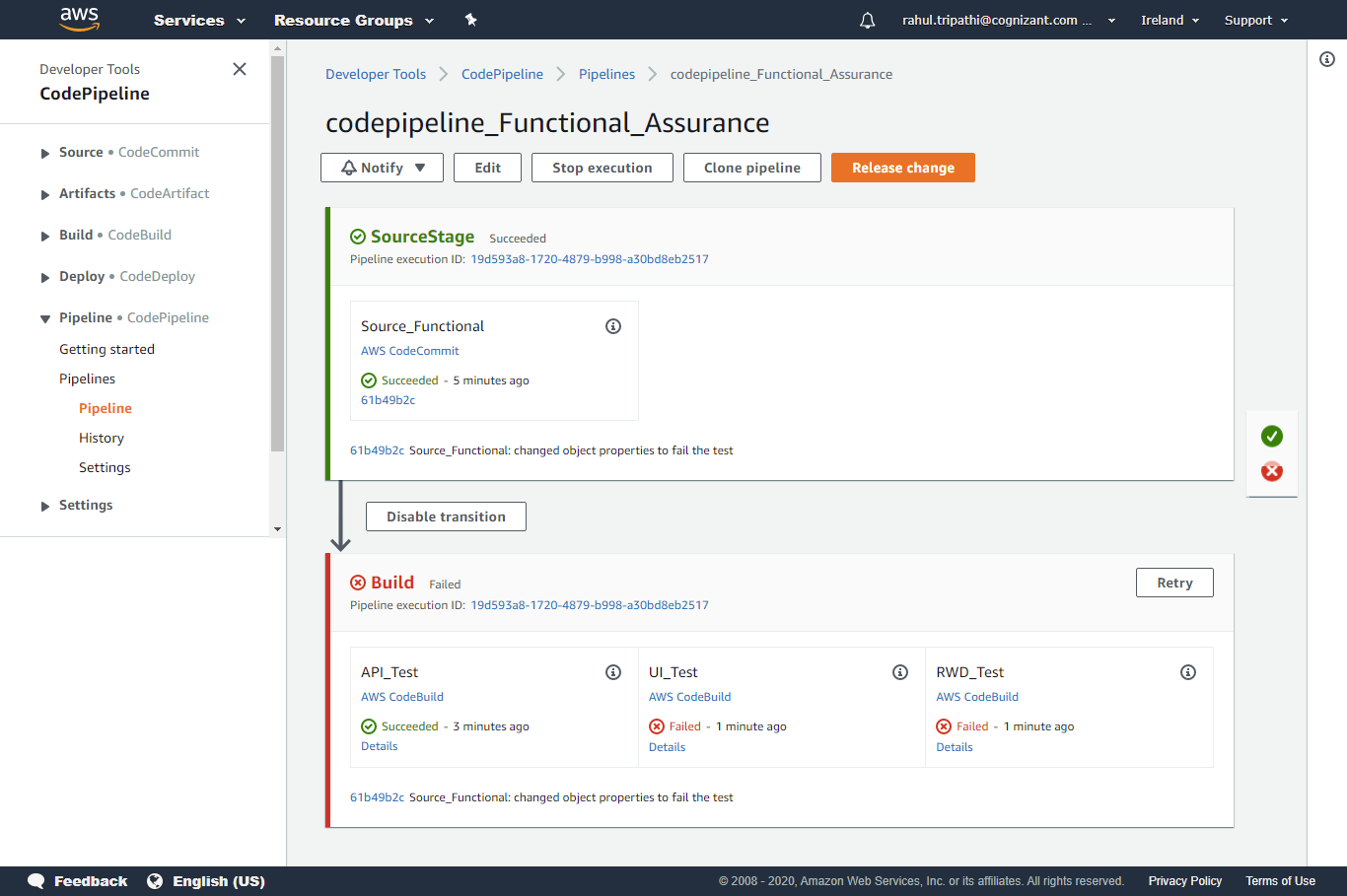Open Pipelines in the sidebar
This screenshot has width=1347, height=896.
point(87,379)
